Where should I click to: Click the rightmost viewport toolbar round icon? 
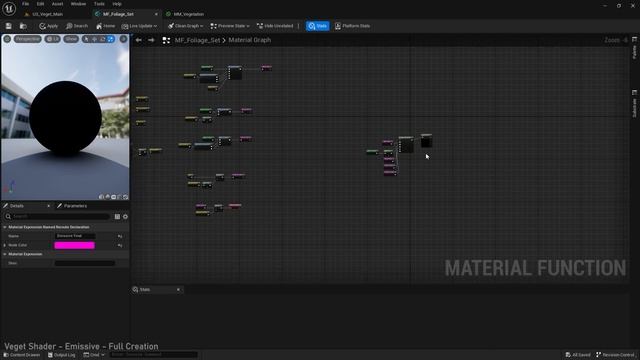[x=123, y=39]
